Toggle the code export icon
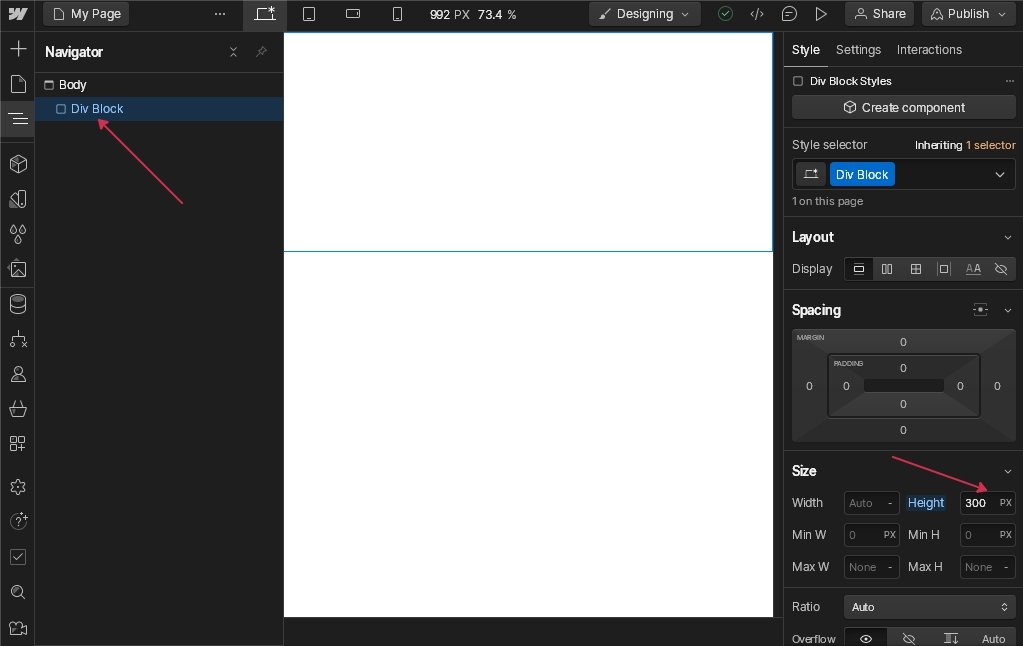Screen dimensions: 1023x646 pos(757,14)
